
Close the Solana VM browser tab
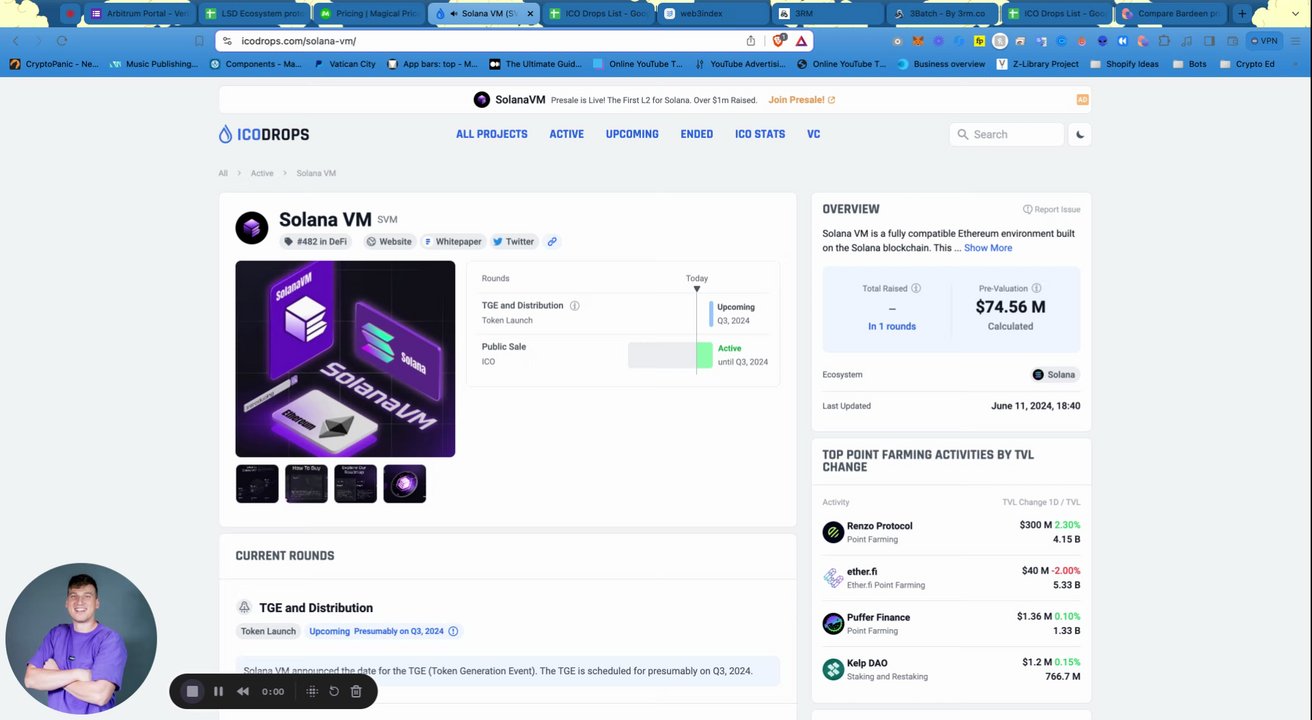click(x=530, y=14)
